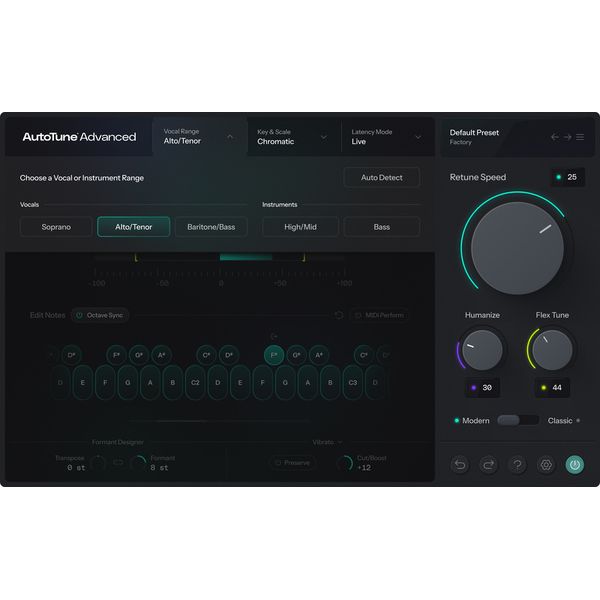Click the Humanize knob
This screenshot has height=600, width=600.
tap(482, 350)
